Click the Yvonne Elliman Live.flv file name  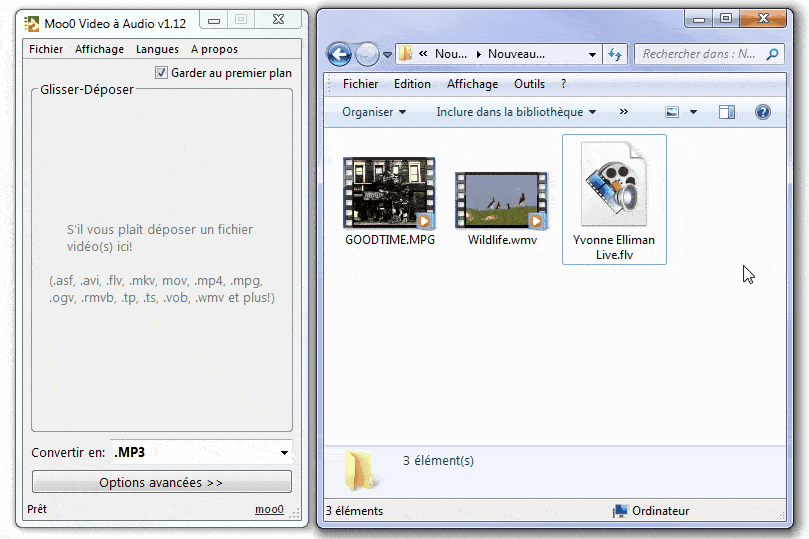click(x=614, y=247)
